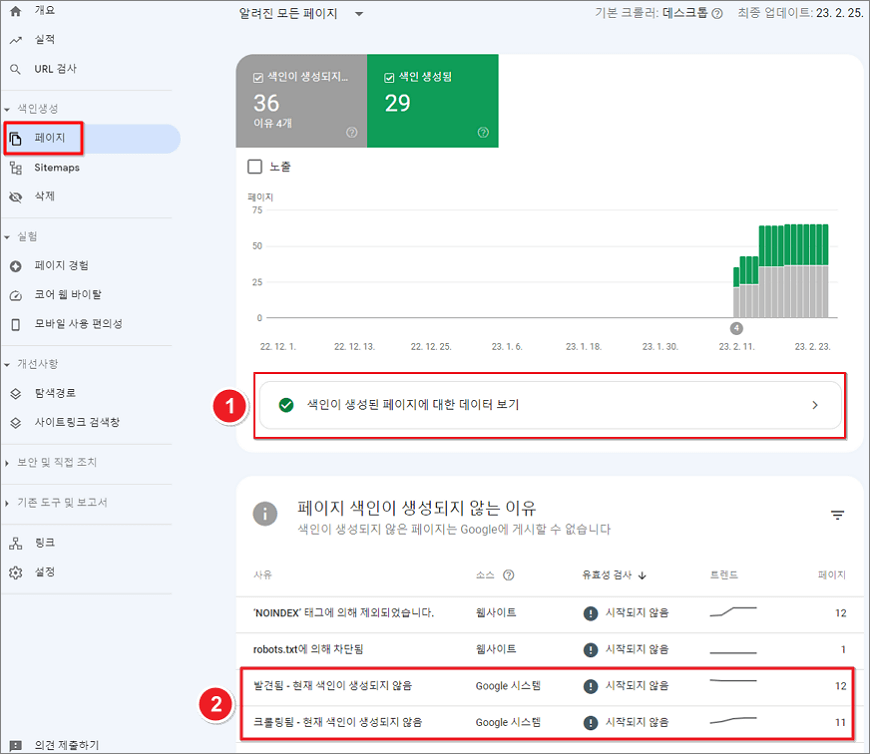Click the 사이트링크 검색창 layers icon

click(16, 423)
